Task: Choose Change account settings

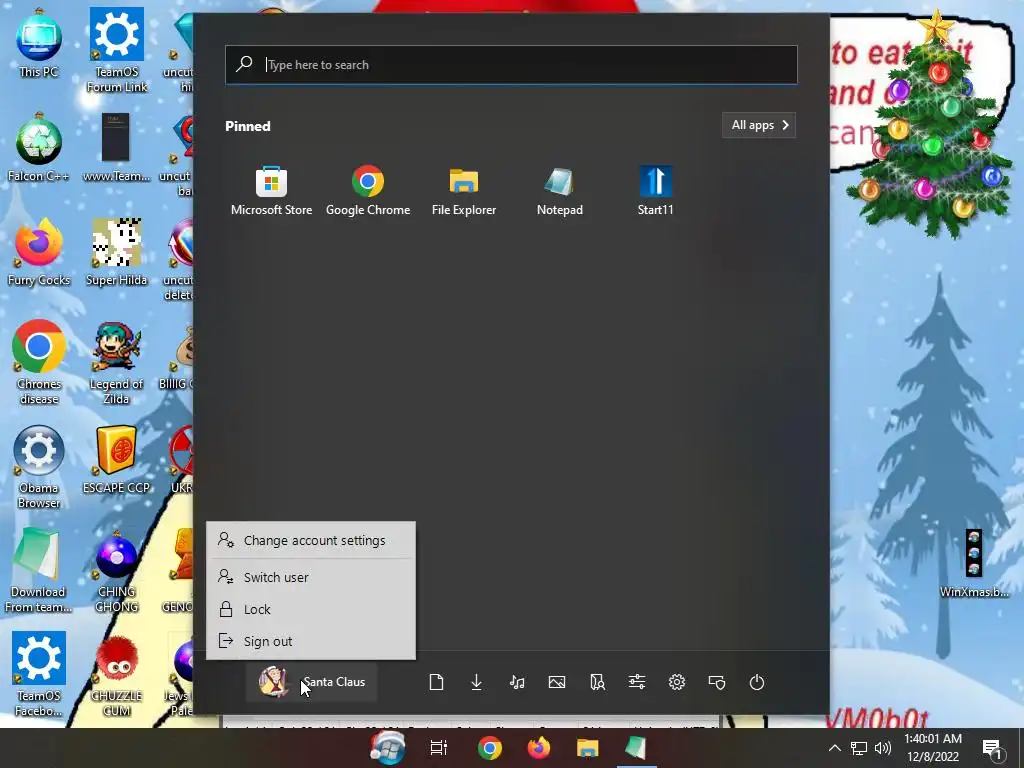Action: click(x=311, y=540)
